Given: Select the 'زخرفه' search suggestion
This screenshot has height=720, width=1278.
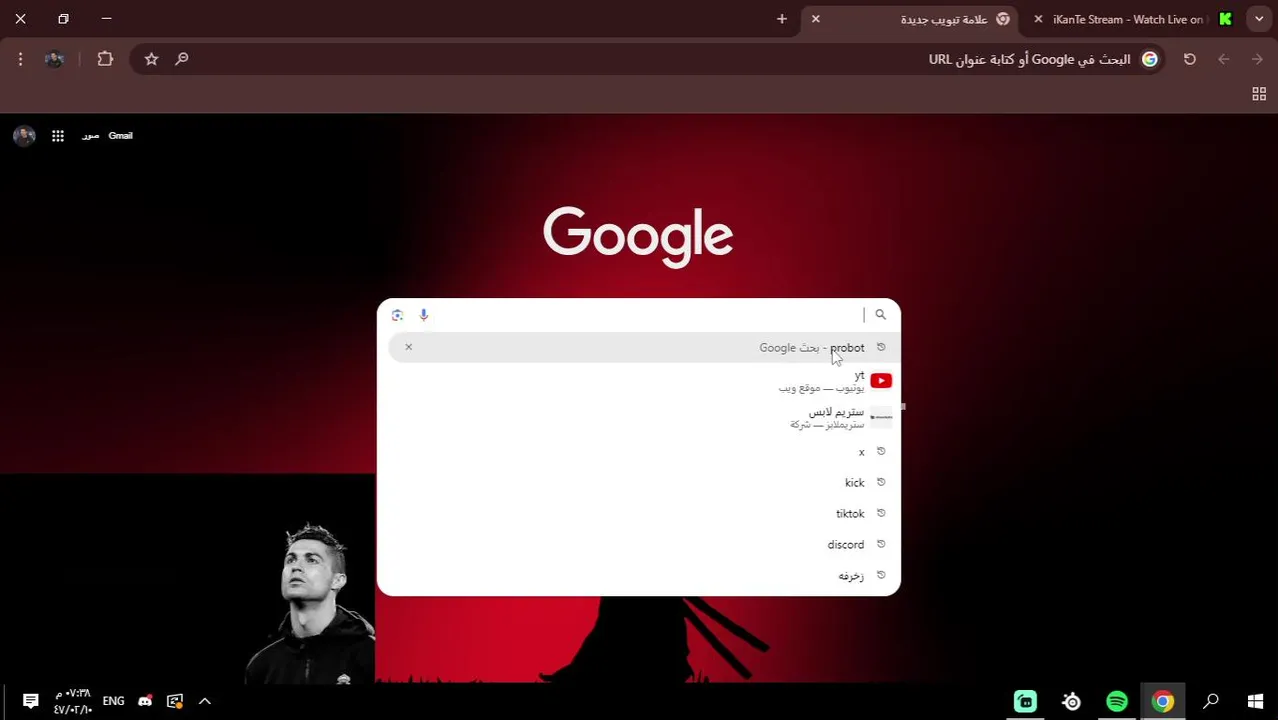Looking at the screenshot, I should point(639,576).
